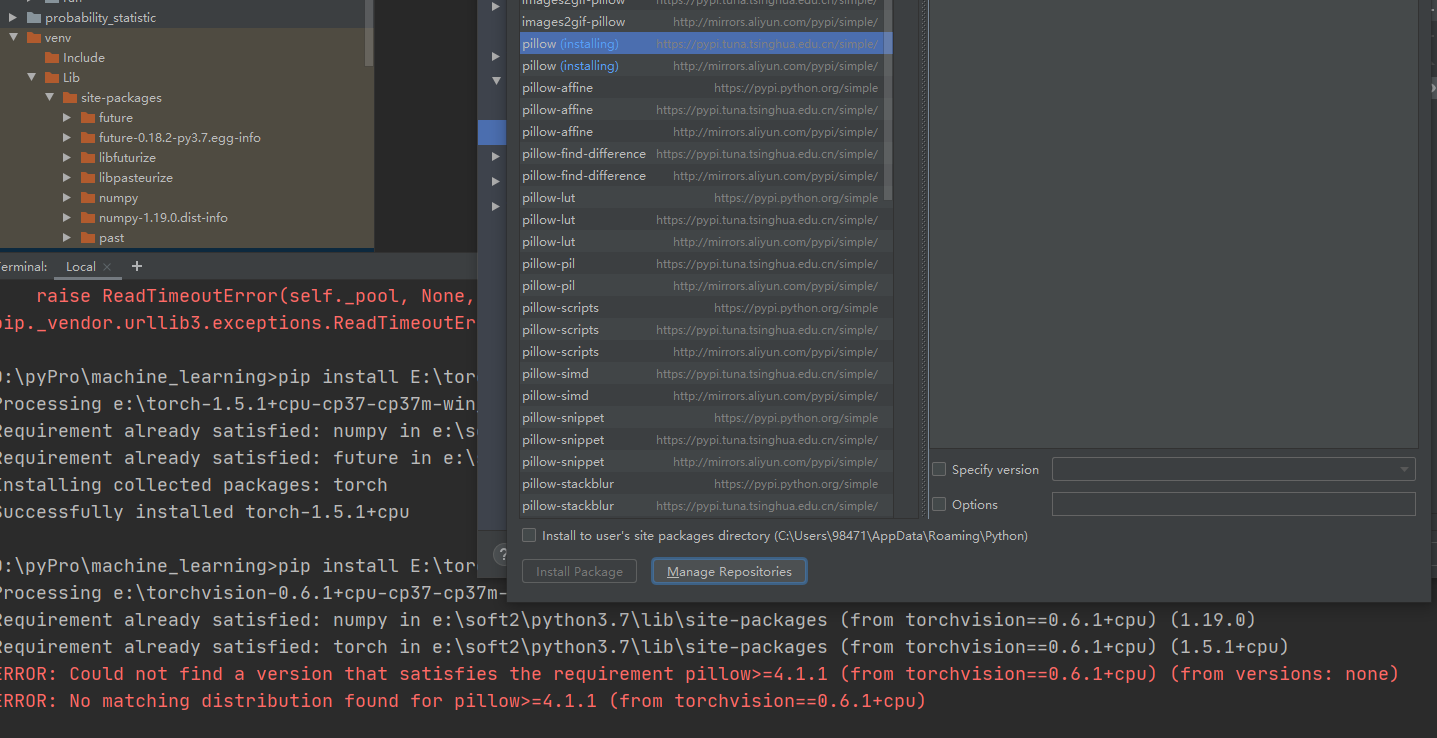
Task: Close the Local terminal tab with x
Action: point(108,267)
